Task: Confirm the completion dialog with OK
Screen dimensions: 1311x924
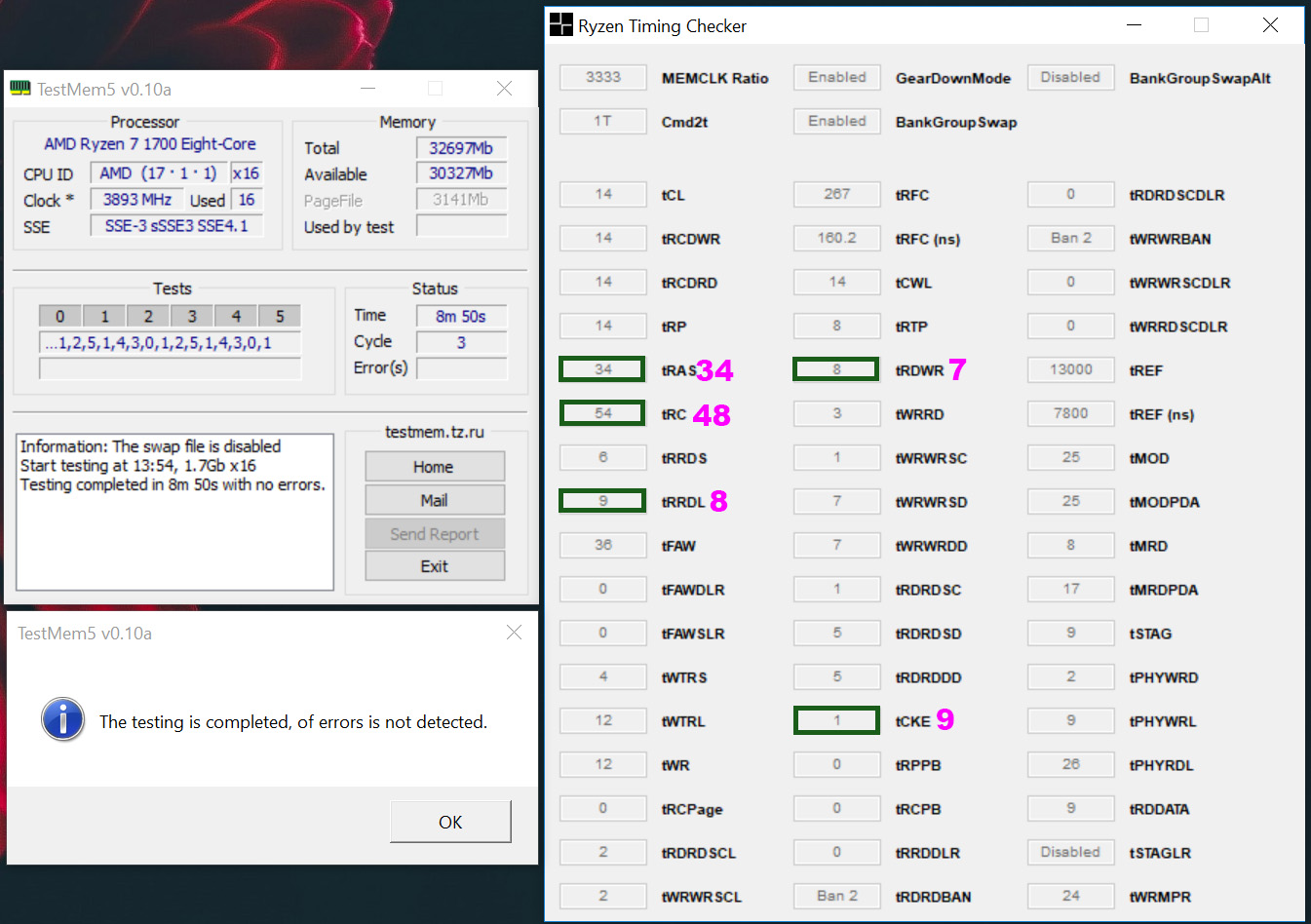Action: (x=450, y=822)
